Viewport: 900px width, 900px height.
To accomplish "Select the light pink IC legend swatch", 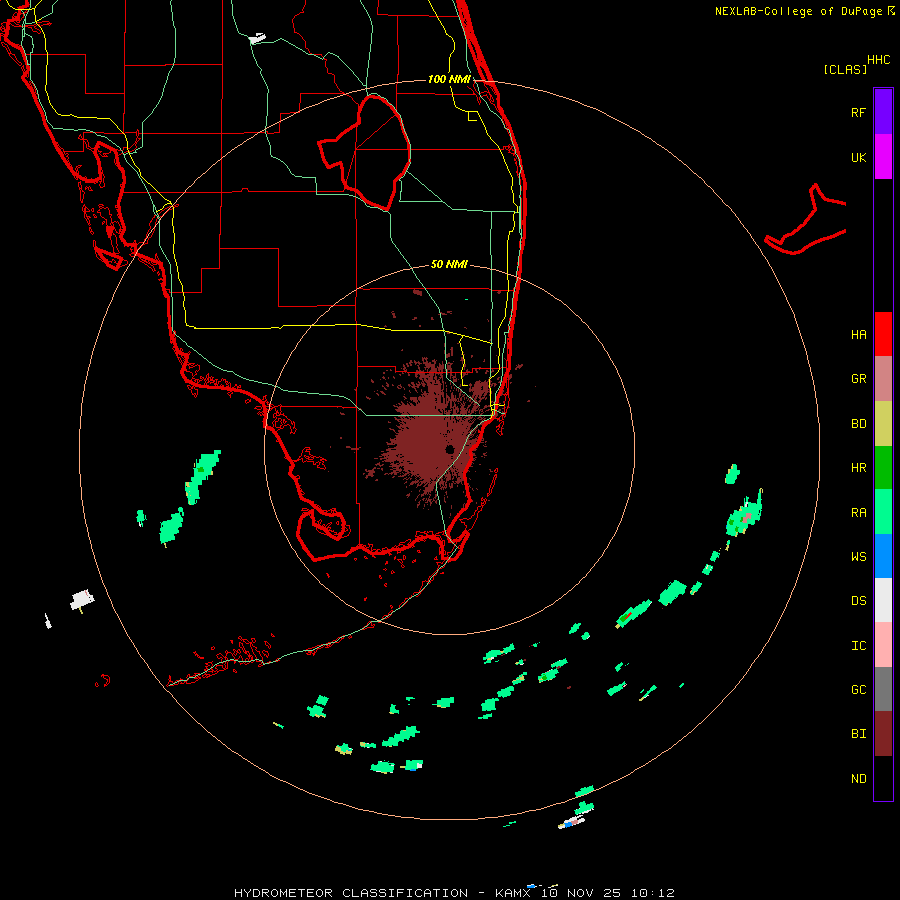I will click(x=883, y=645).
